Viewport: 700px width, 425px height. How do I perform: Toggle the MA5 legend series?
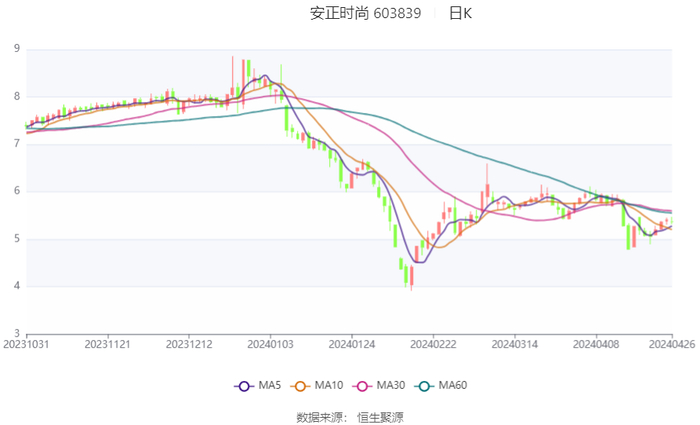coord(257,385)
